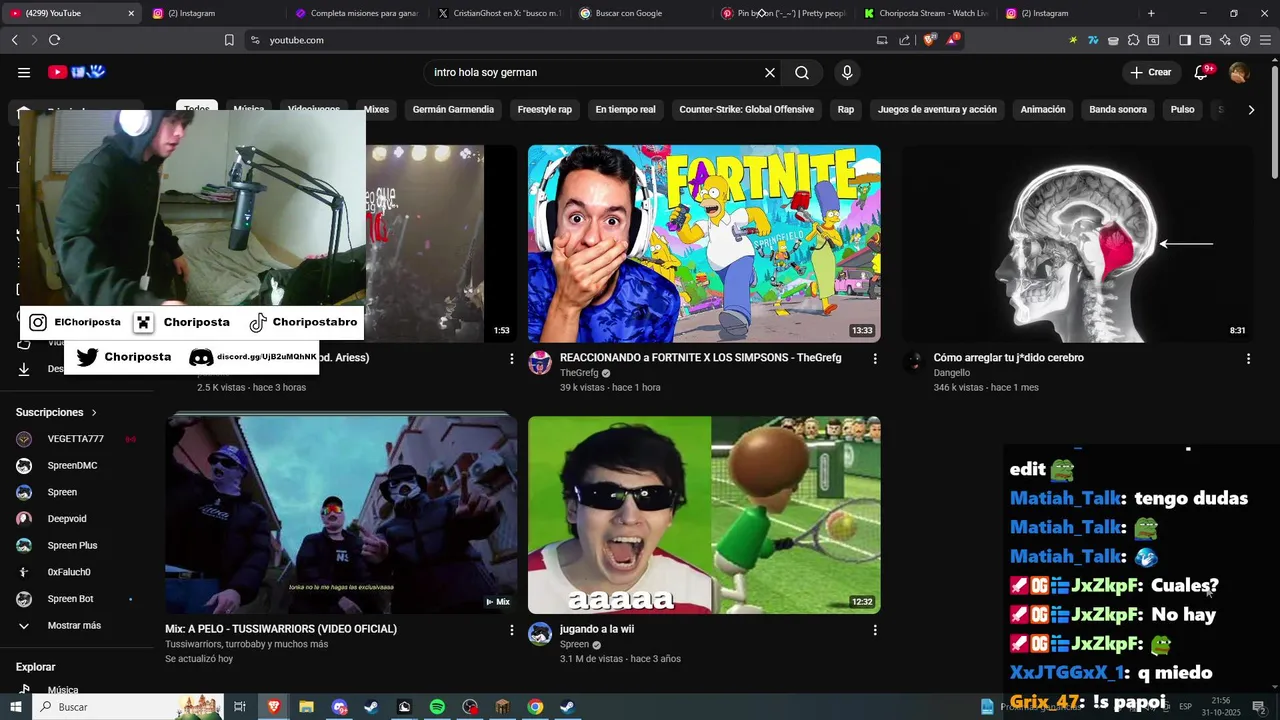This screenshot has height=720, width=1280.
Task: Go to the YouTube home logo
Action: point(77,72)
